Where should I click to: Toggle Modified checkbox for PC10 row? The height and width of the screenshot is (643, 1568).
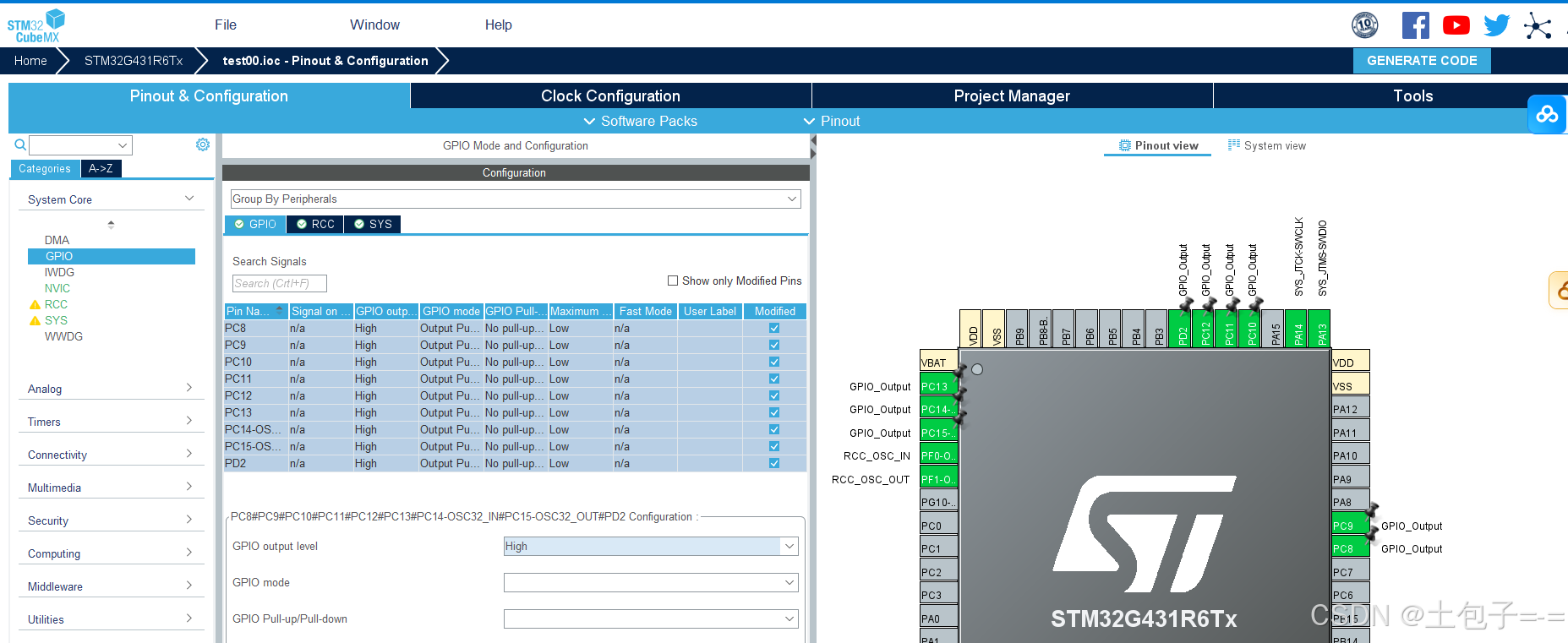click(774, 362)
